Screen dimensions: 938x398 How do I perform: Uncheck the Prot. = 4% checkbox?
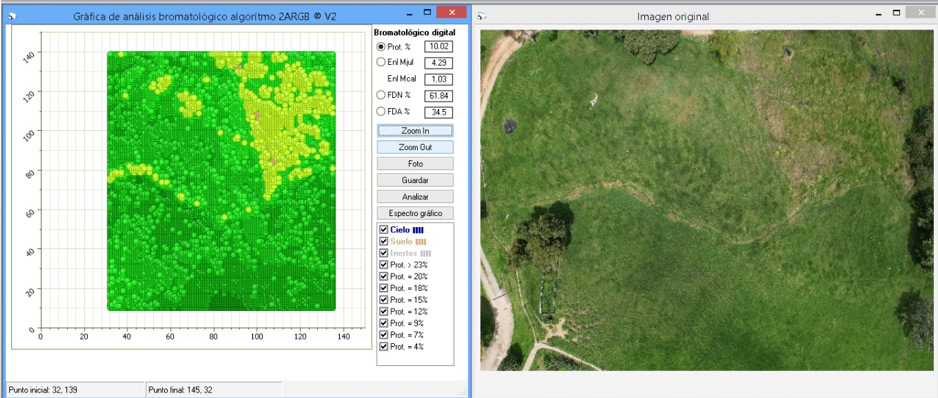pos(383,347)
